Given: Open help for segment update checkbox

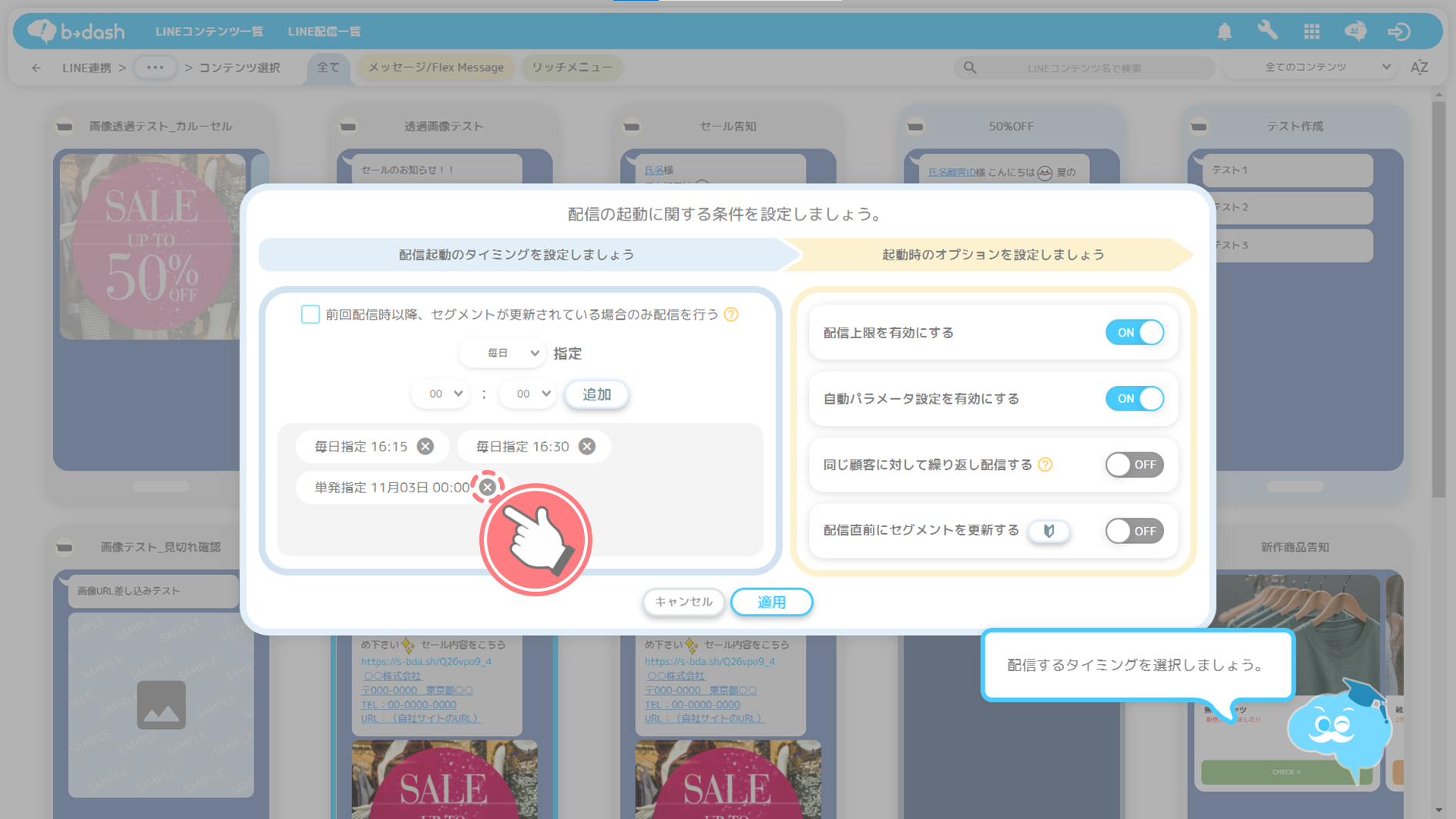Looking at the screenshot, I should pos(731,314).
